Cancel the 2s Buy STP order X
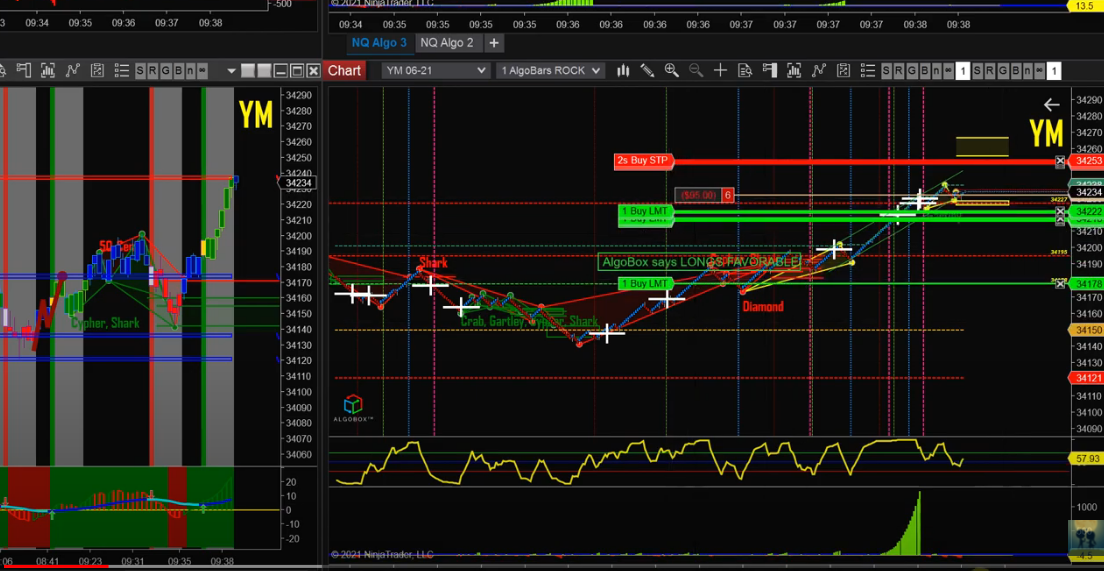 [1060, 162]
